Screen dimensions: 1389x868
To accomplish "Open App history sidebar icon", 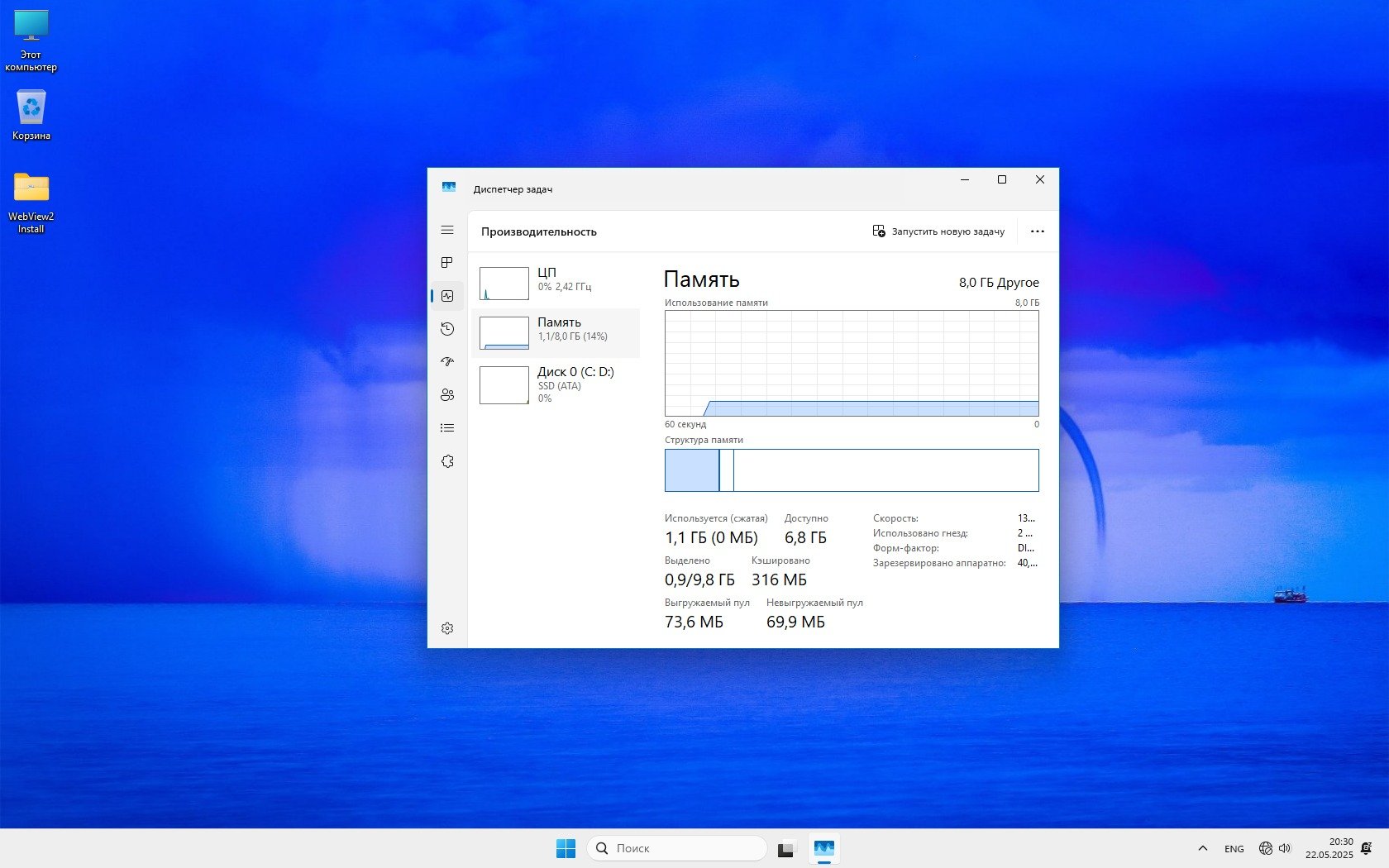I will (x=447, y=329).
